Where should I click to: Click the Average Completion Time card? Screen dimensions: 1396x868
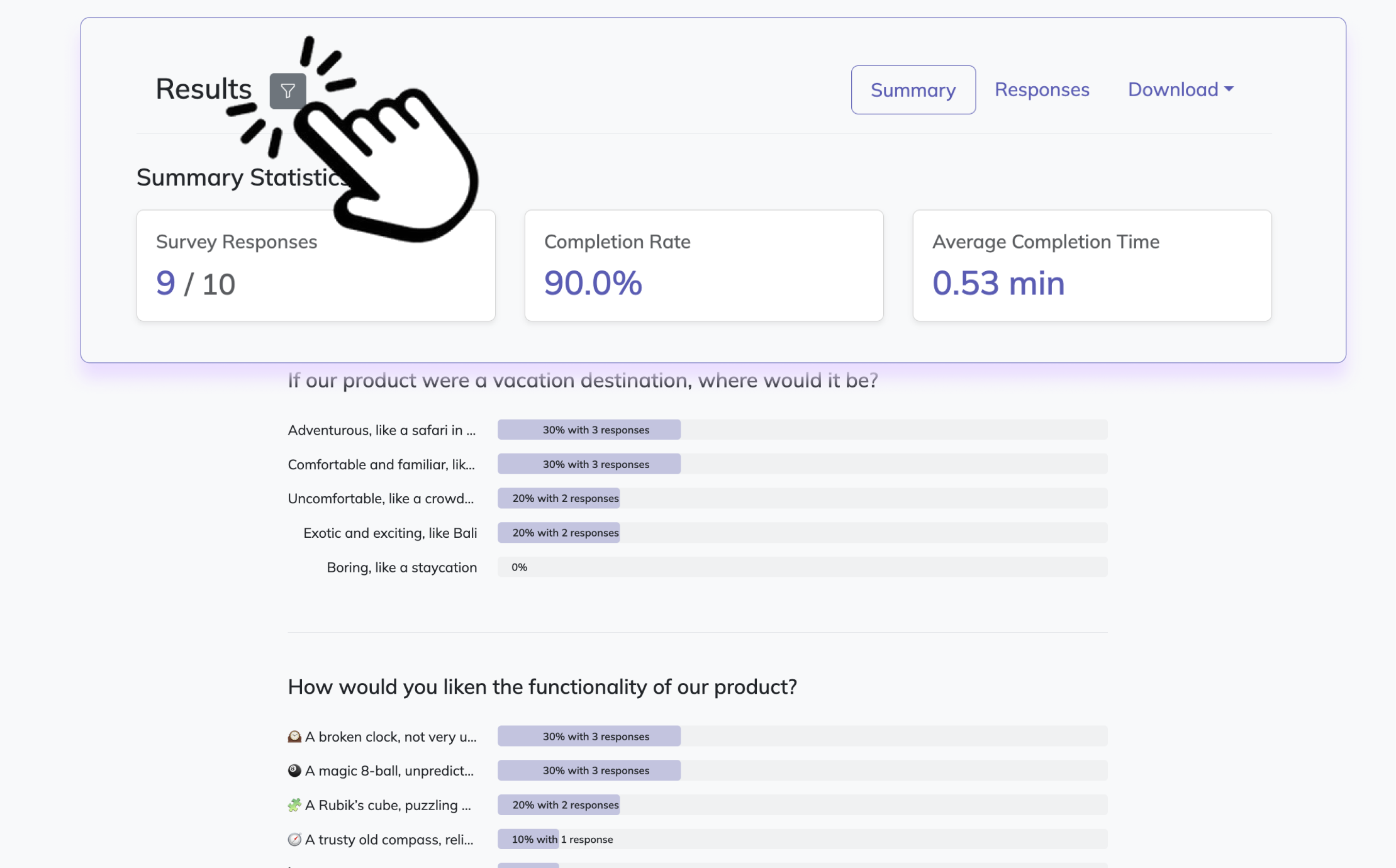coord(1092,265)
